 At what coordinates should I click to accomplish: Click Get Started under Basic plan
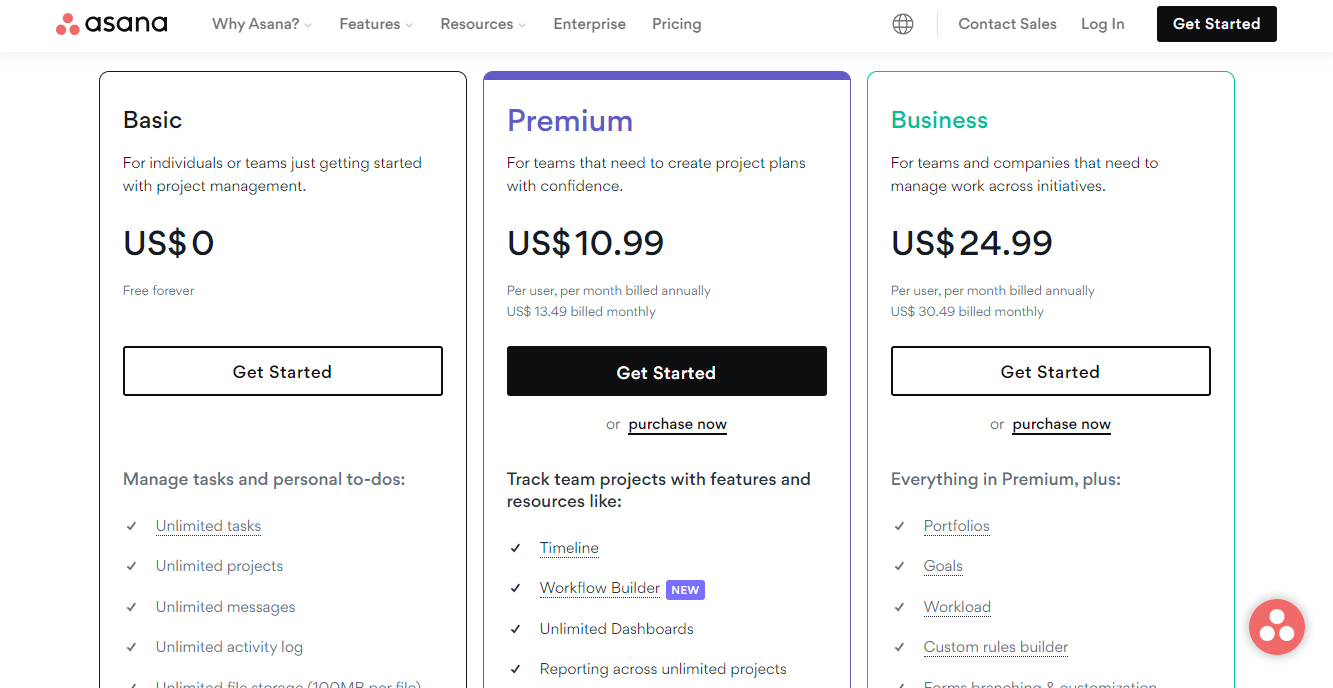[282, 372]
